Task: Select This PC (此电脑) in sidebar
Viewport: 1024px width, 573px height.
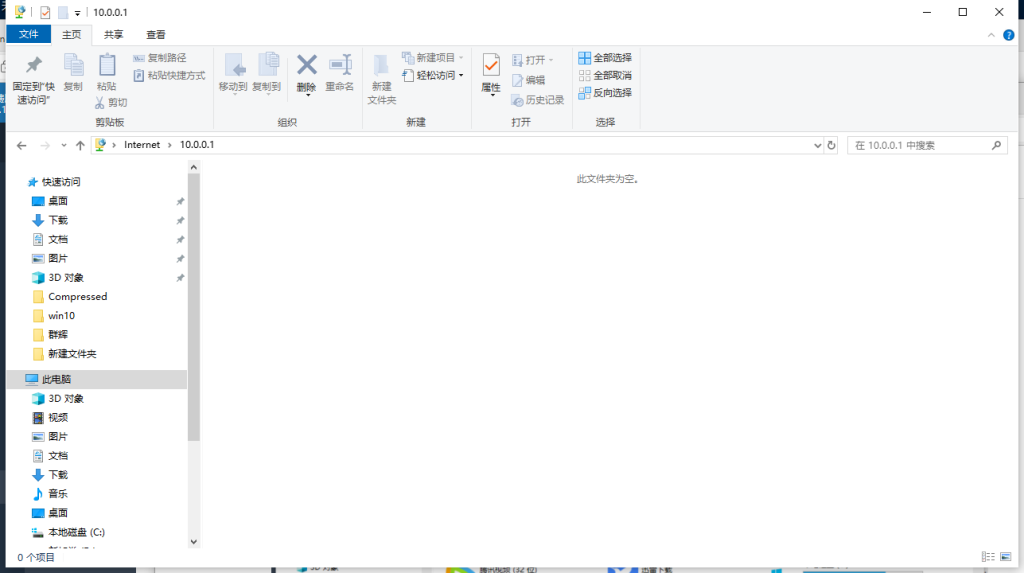Action: click(56, 380)
